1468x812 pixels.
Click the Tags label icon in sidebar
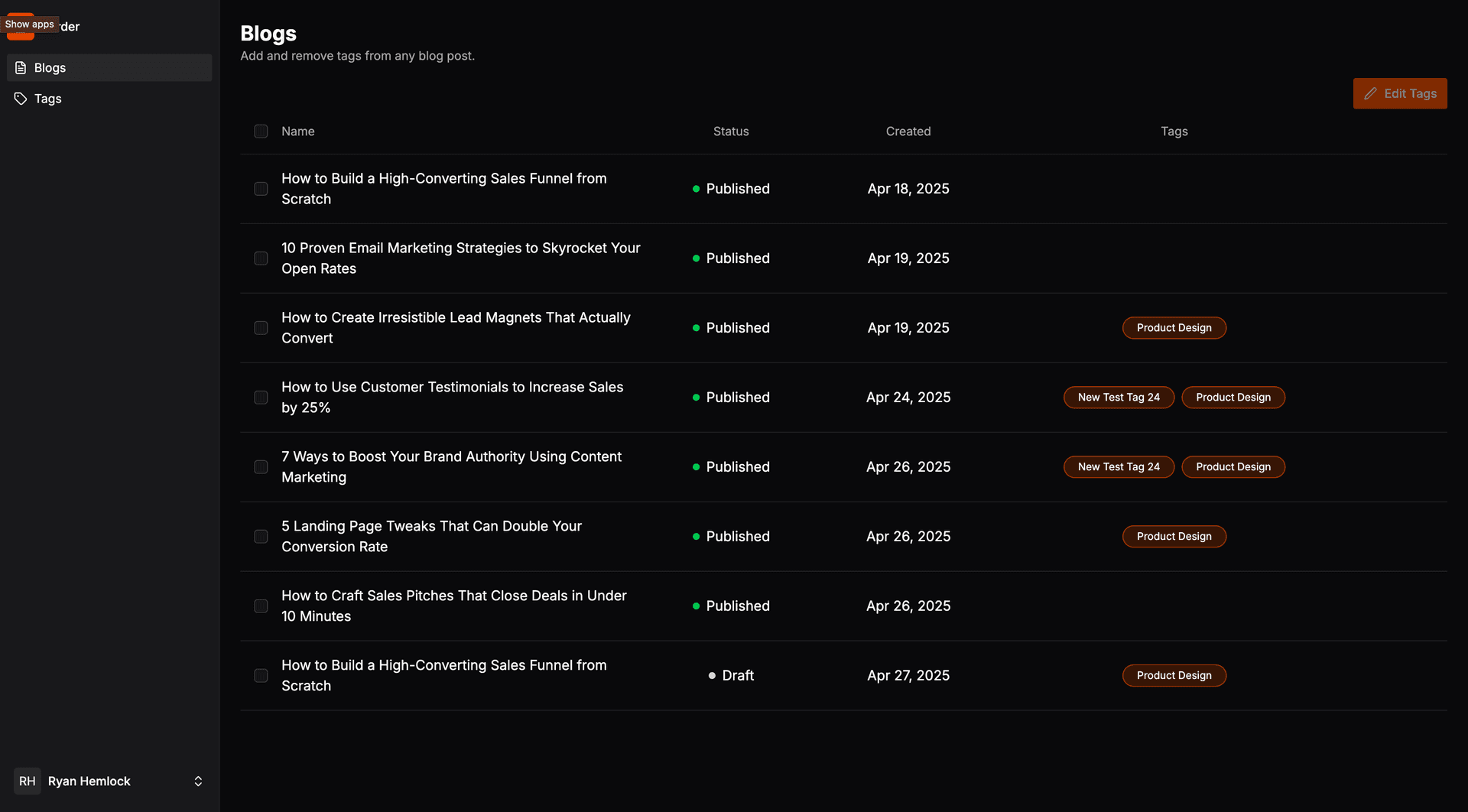coord(21,99)
